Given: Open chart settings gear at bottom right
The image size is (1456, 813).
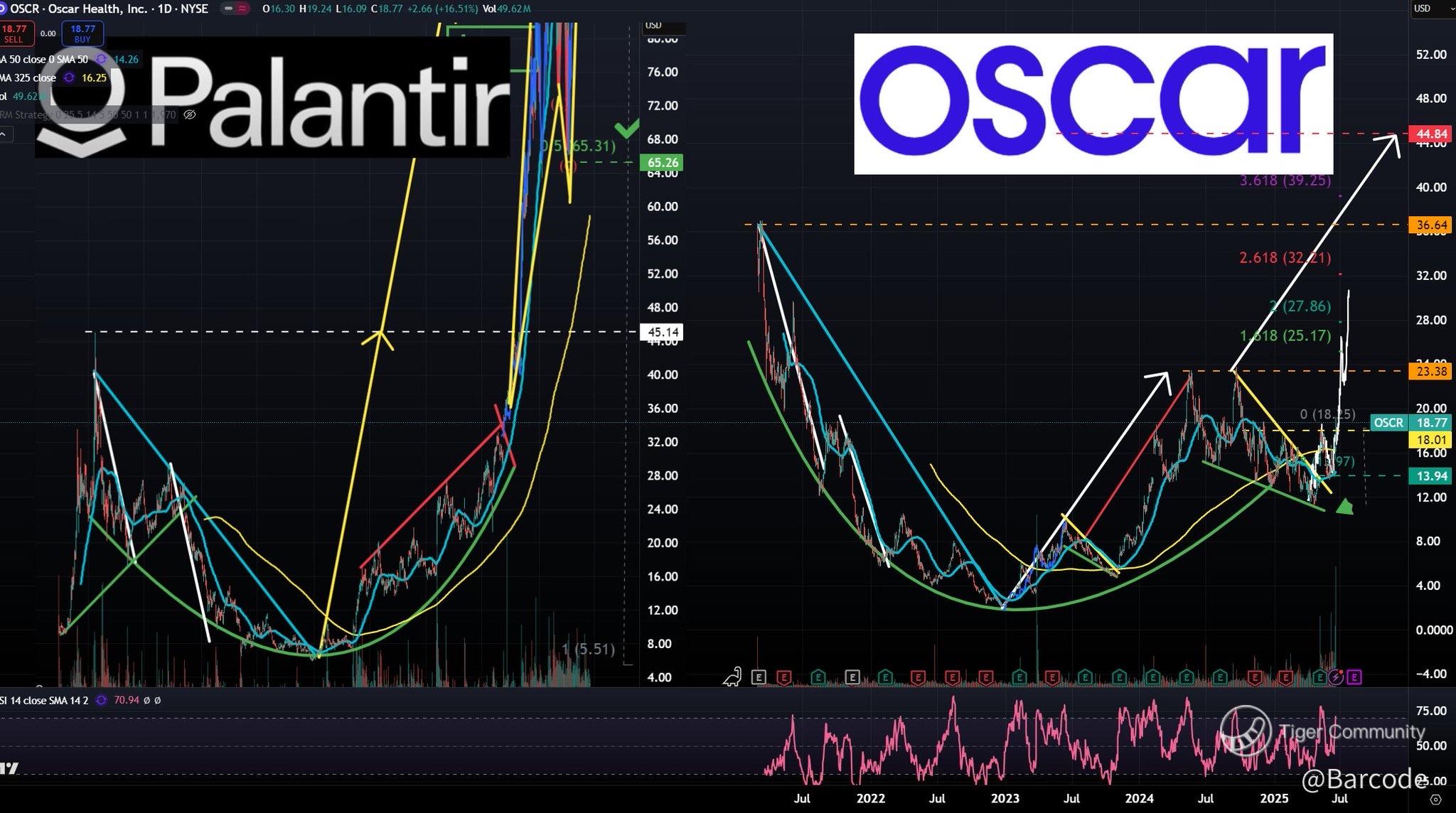Looking at the screenshot, I should click(x=1435, y=799).
